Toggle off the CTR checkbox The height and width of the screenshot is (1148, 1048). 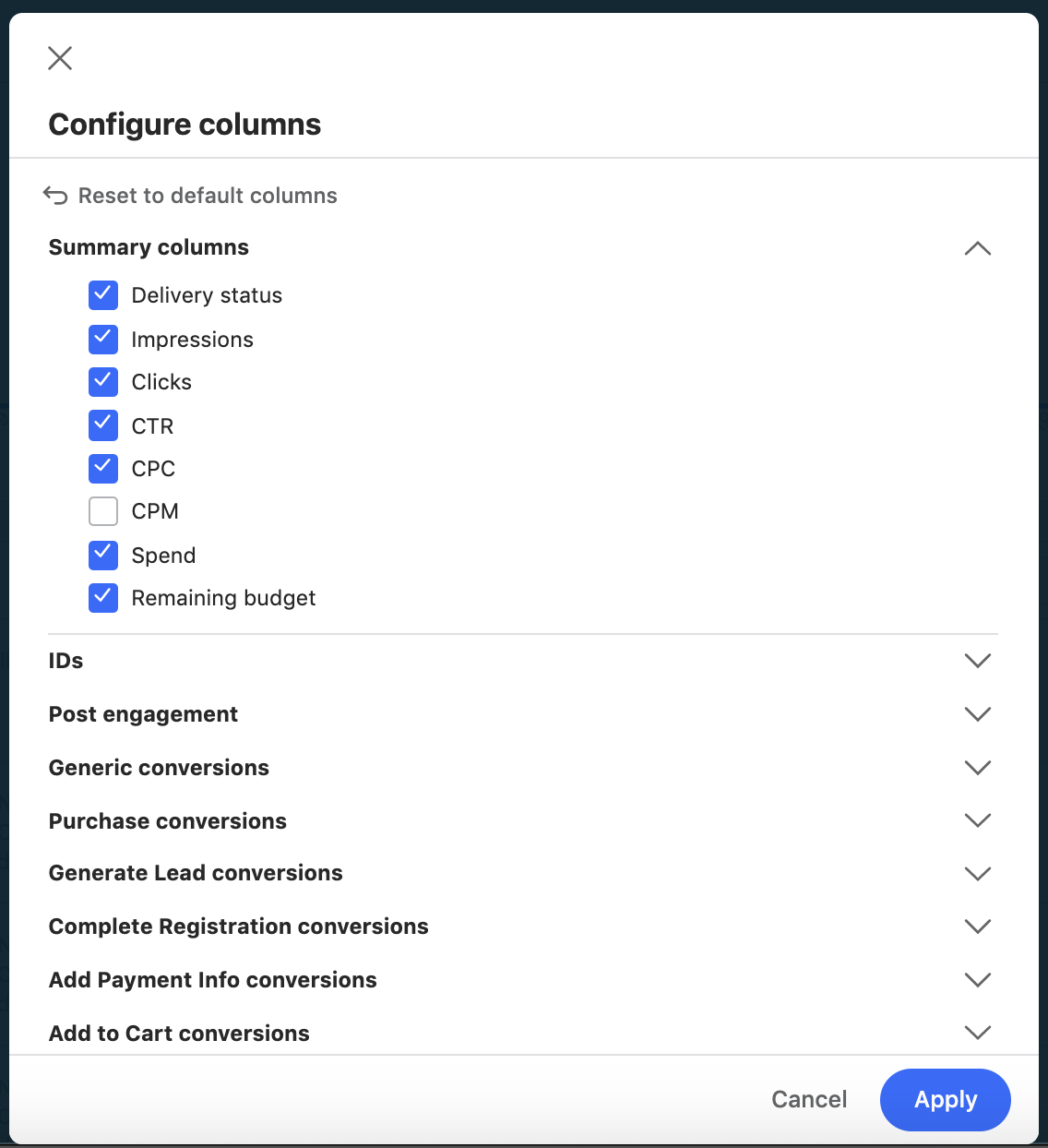pyautogui.click(x=103, y=425)
